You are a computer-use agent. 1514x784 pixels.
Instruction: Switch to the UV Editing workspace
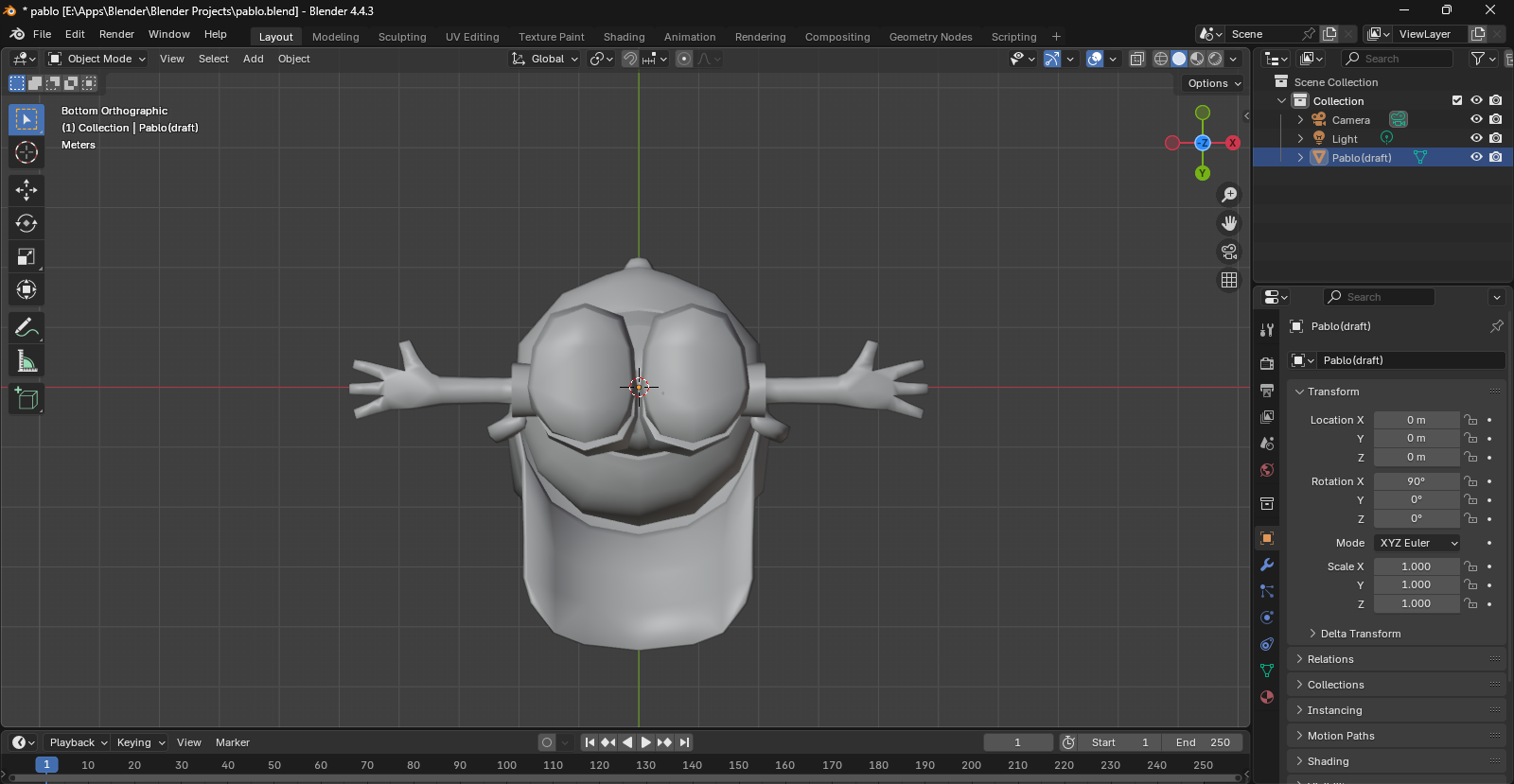pyautogui.click(x=472, y=37)
